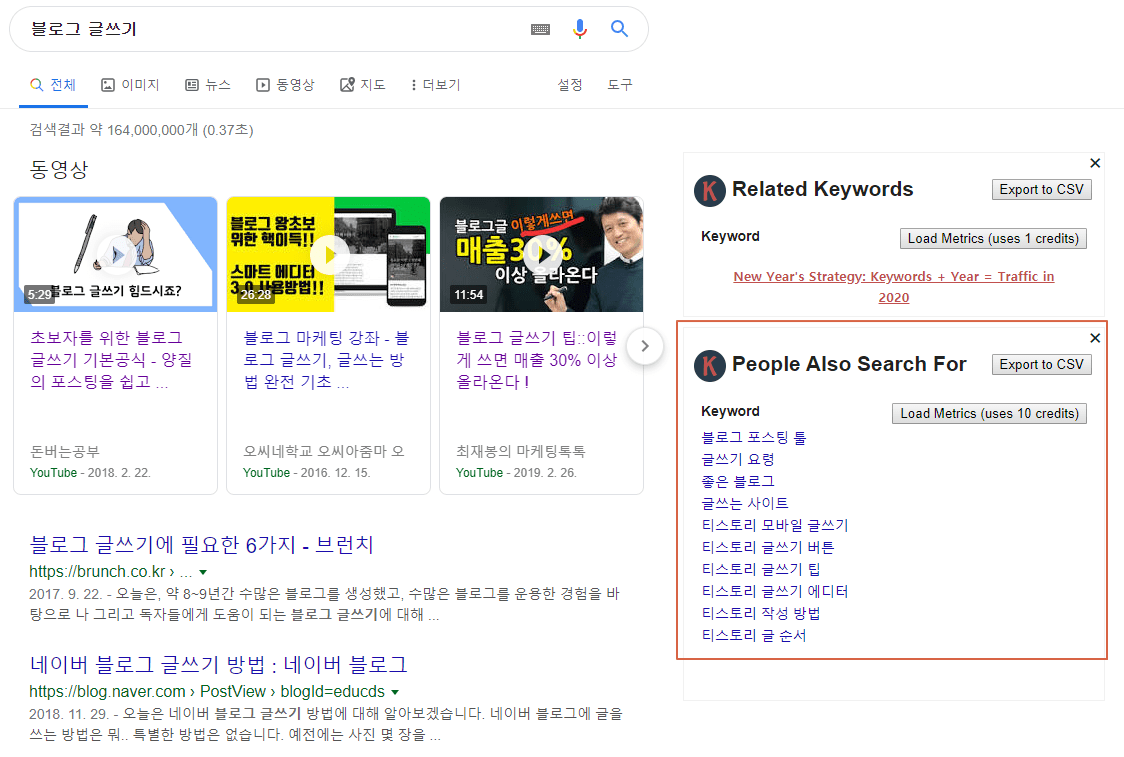Open the New Year's Strategy keywords link

pos(894,287)
